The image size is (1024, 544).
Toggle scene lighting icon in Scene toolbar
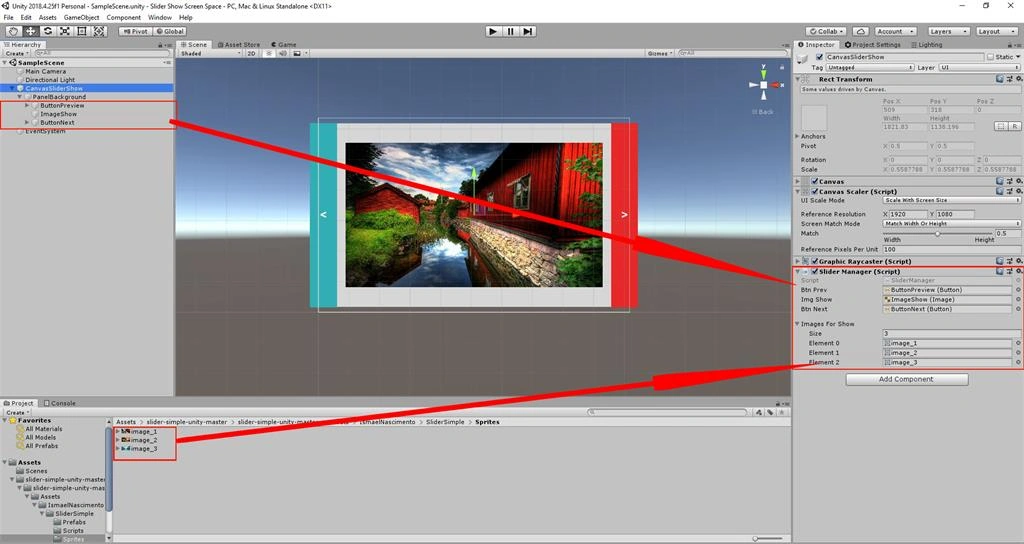pos(268,54)
